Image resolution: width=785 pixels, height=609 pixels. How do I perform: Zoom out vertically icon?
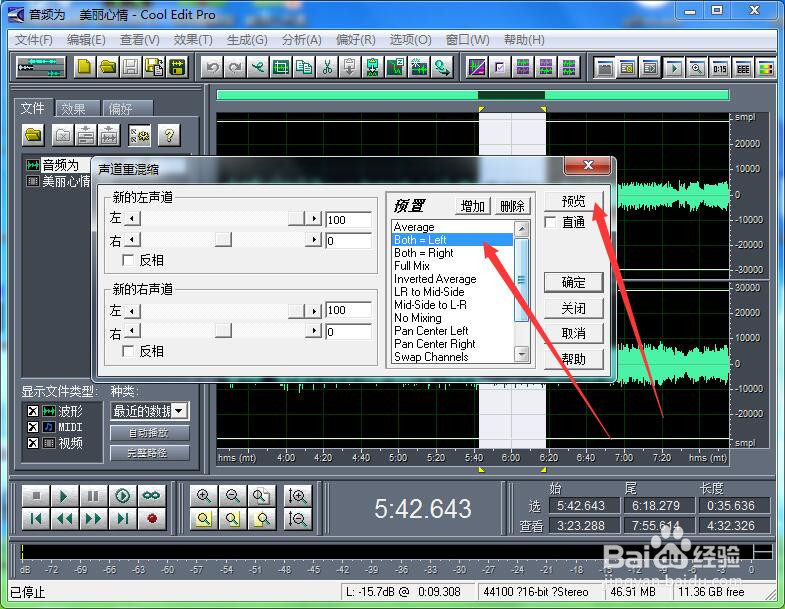297,519
